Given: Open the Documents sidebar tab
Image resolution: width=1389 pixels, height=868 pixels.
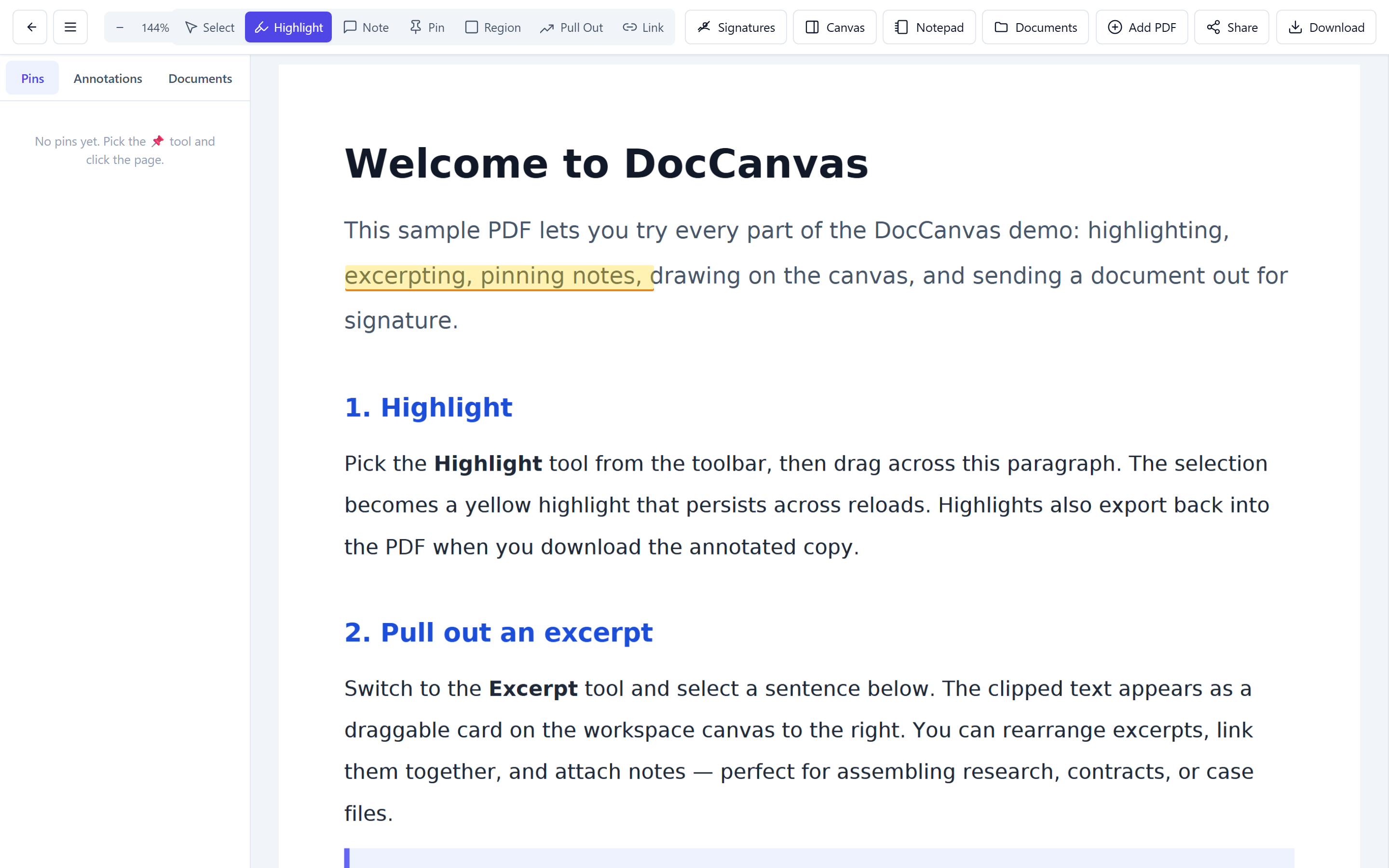Looking at the screenshot, I should tap(200, 78).
